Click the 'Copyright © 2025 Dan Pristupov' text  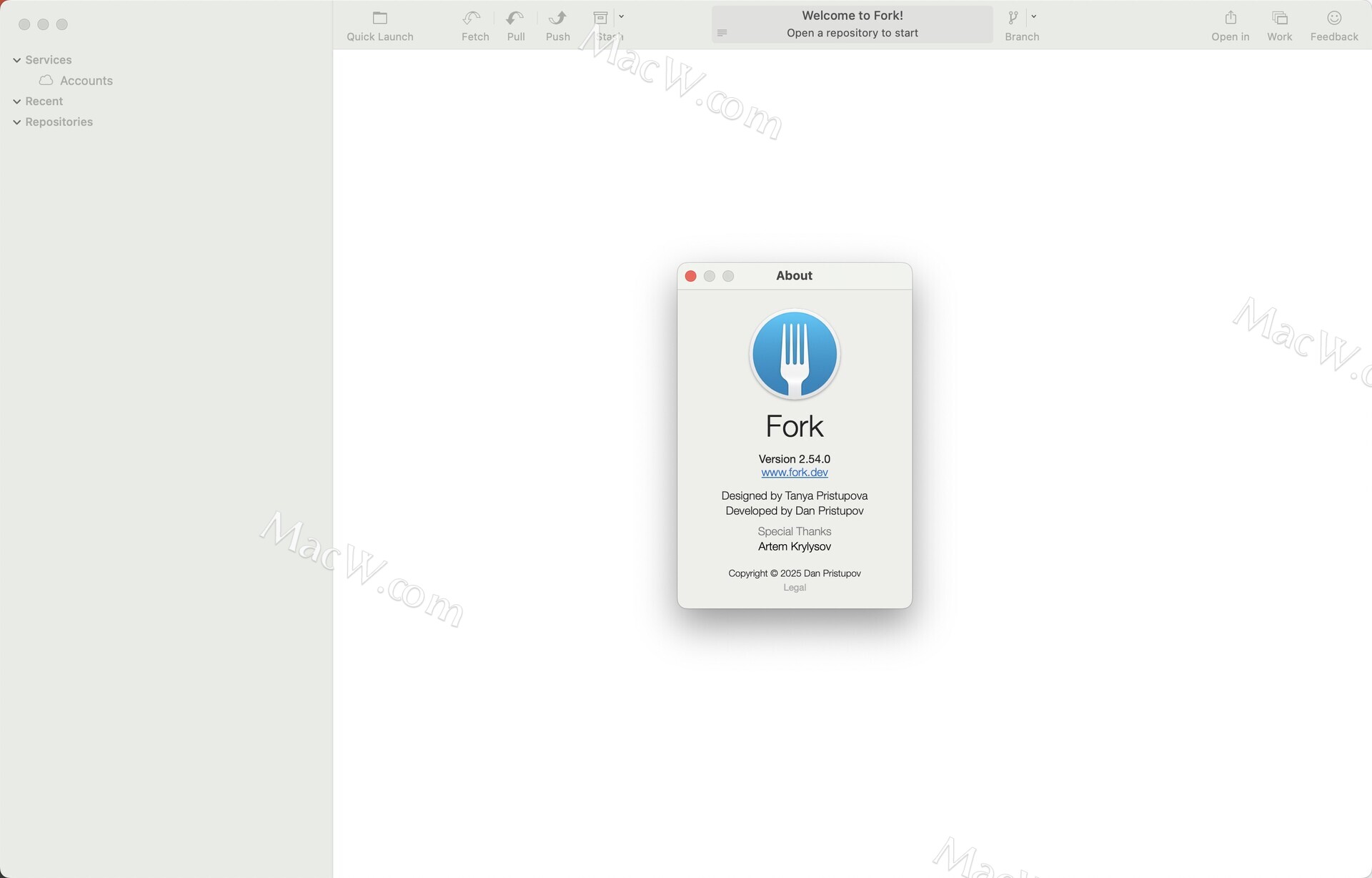[x=795, y=573]
